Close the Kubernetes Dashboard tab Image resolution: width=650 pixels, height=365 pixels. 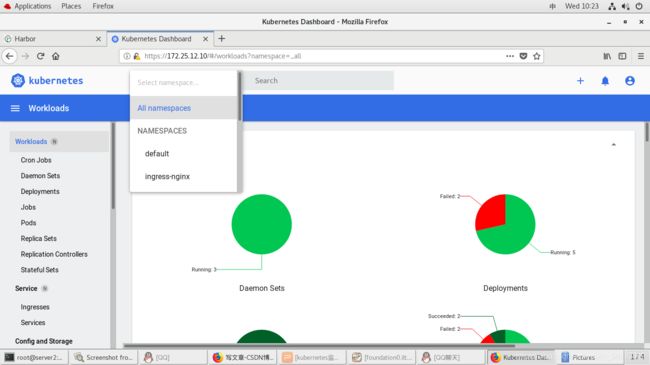tap(205, 39)
